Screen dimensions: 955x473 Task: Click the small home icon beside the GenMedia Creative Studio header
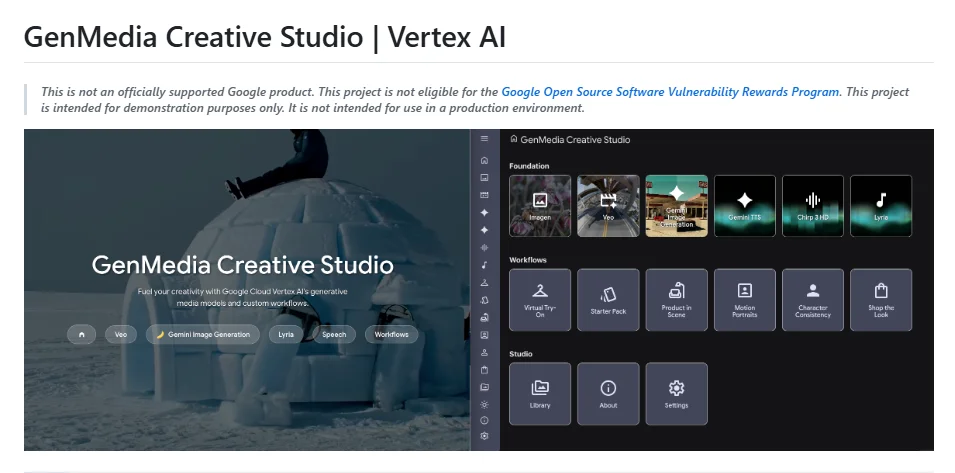[513, 139]
